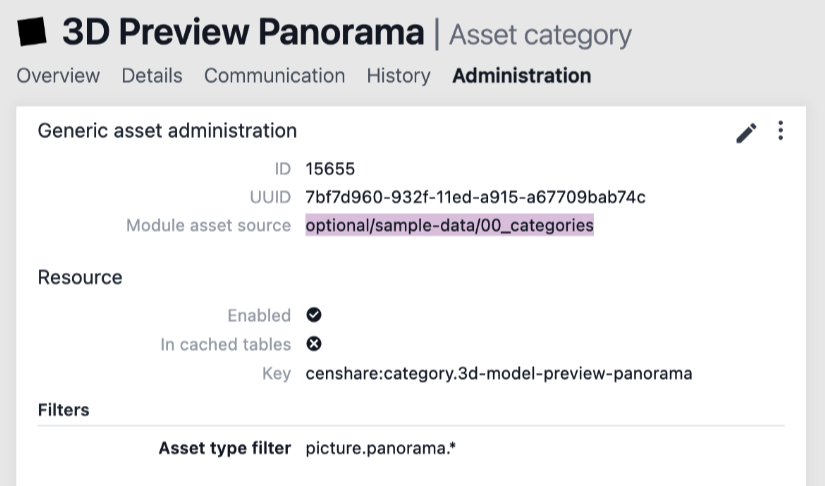This screenshot has height=486, width=825.
Task: Select the History tab
Action: [x=398, y=76]
